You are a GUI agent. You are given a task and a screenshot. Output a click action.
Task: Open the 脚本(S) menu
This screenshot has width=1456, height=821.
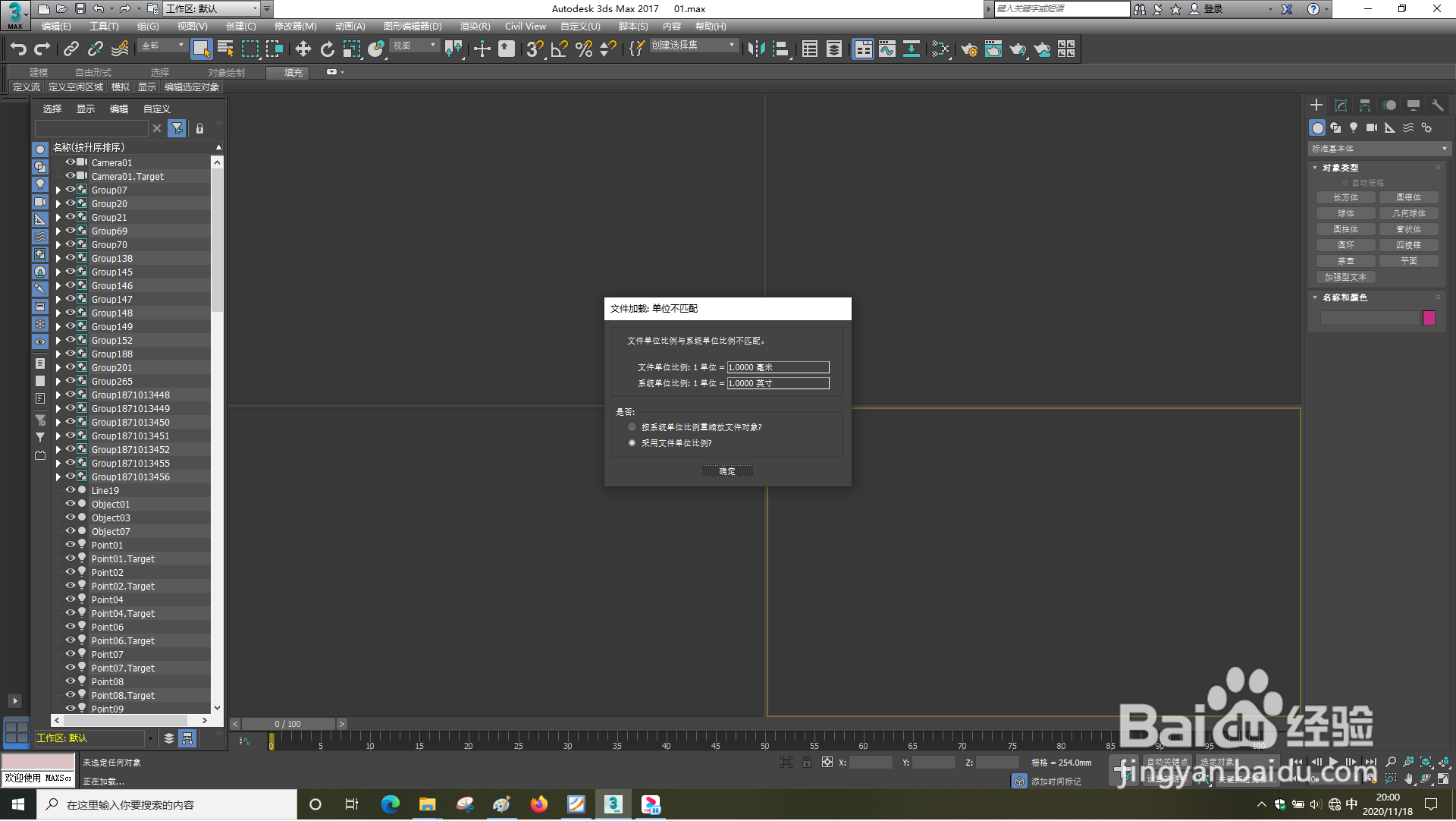633,27
